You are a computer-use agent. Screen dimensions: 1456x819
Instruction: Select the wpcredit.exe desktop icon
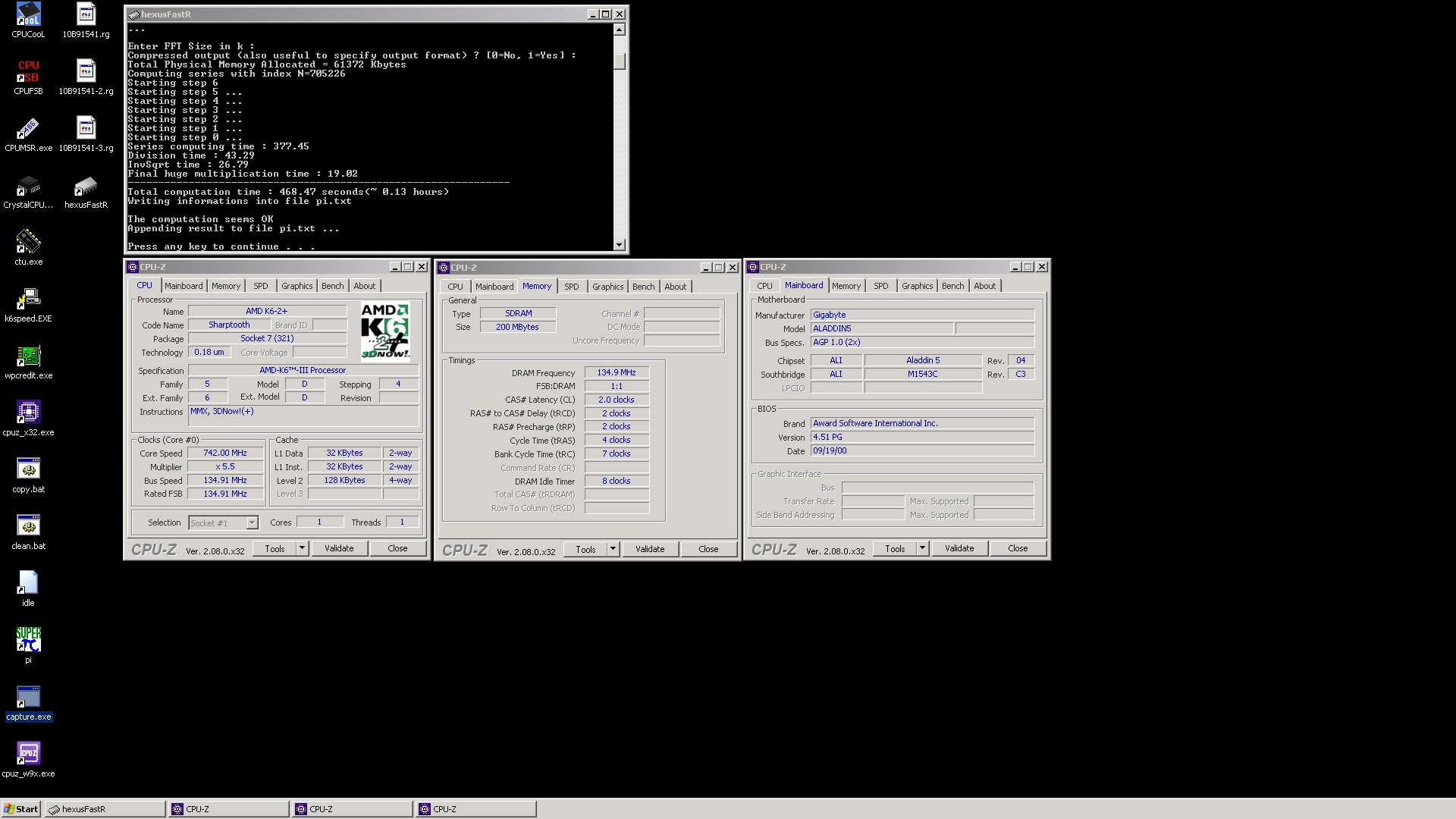28,356
